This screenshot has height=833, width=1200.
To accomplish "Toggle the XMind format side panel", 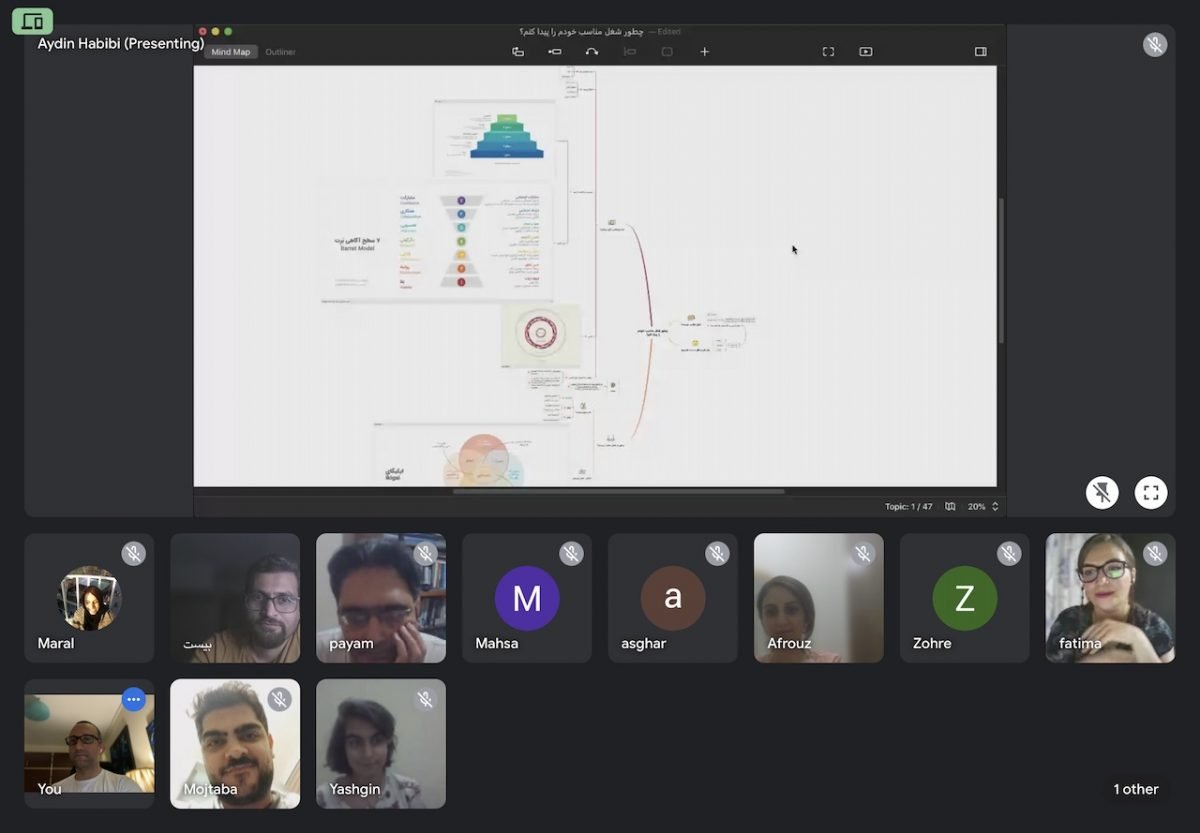I will pos(980,52).
